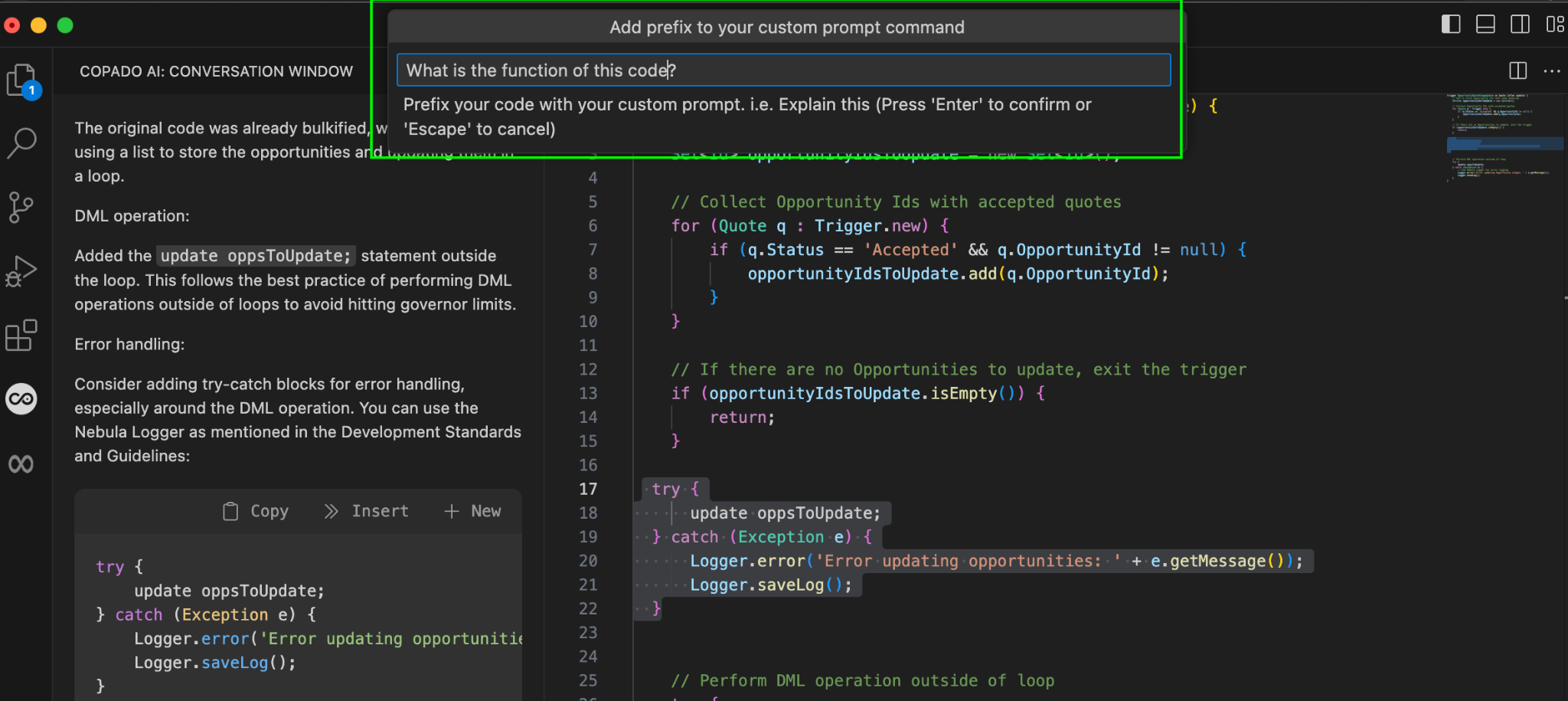Split the editor to the right
Viewport: 1568px width, 701px height.
(1517, 70)
